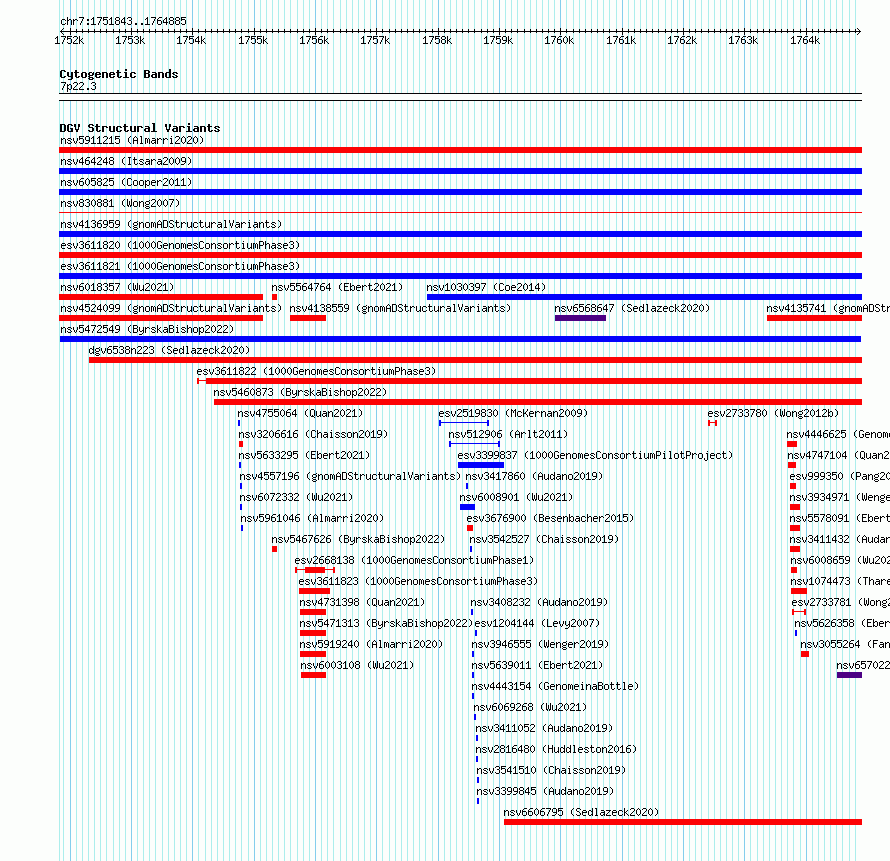Click the blue bar of nsv1030397 (Coe2014)
The width and height of the screenshot is (890, 861).
click(x=644, y=297)
